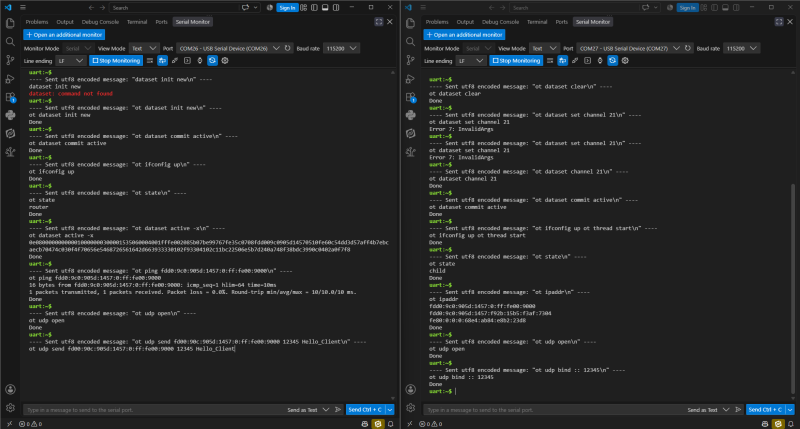Open remote window indicator in left status bar
Viewport: 800px width, 429px height.
tap(9, 424)
